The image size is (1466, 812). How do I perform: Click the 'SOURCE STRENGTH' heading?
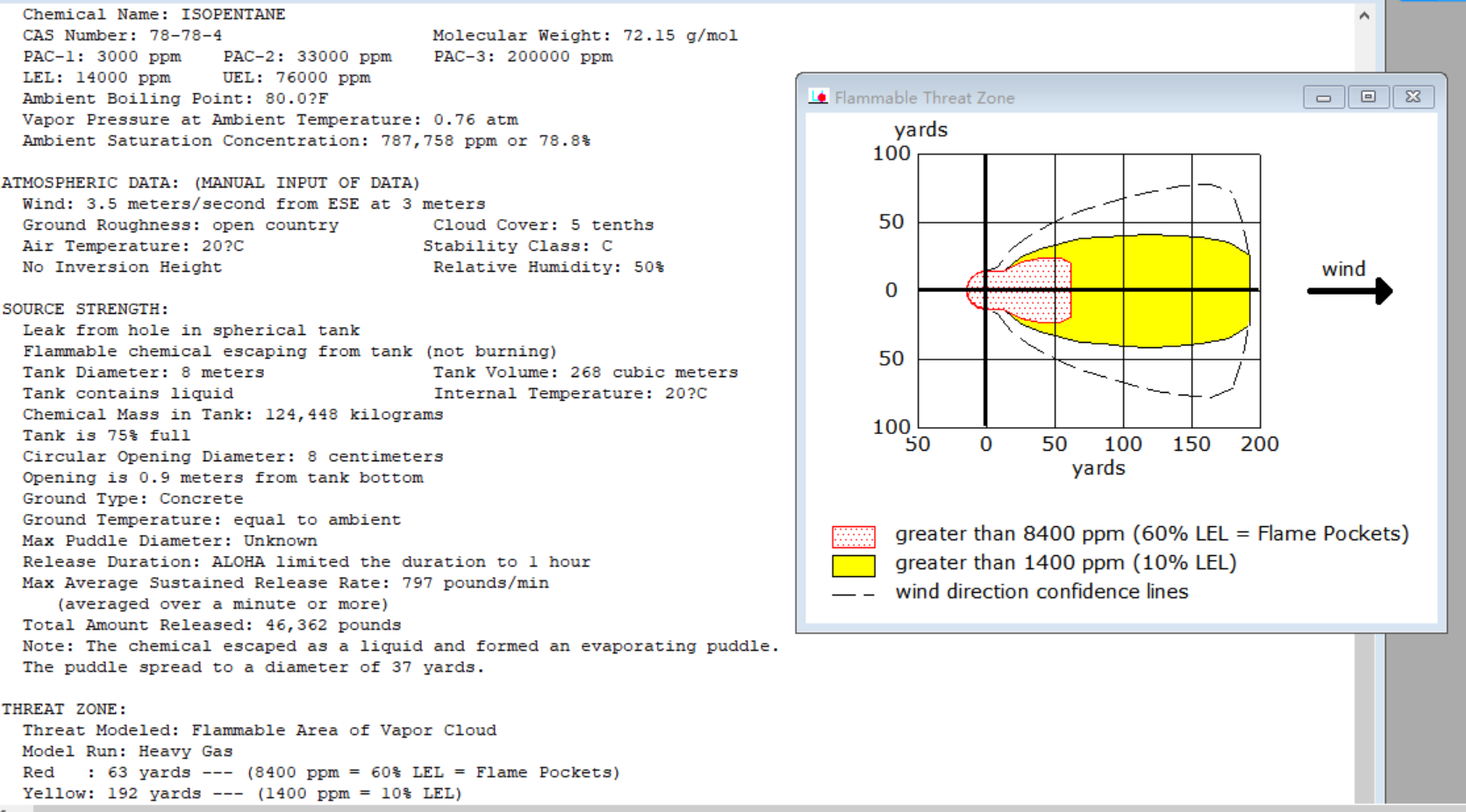[x=85, y=309]
